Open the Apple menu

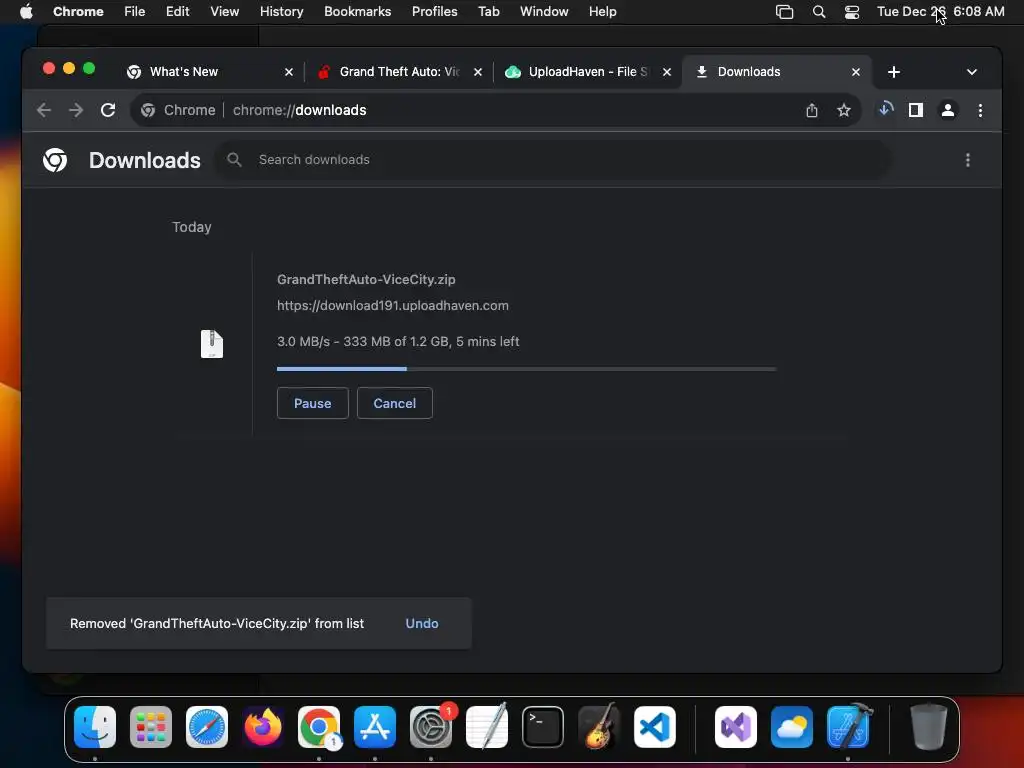26,12
